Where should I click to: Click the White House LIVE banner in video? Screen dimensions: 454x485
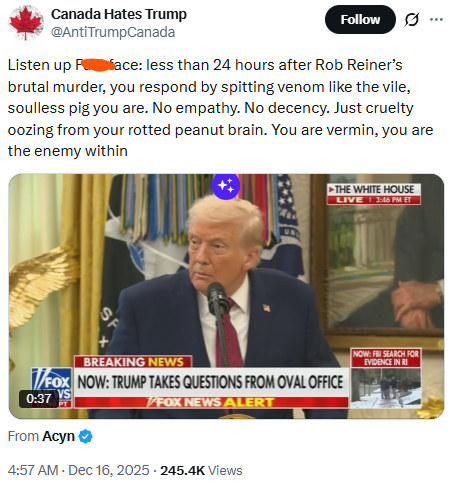click(374, 194)
